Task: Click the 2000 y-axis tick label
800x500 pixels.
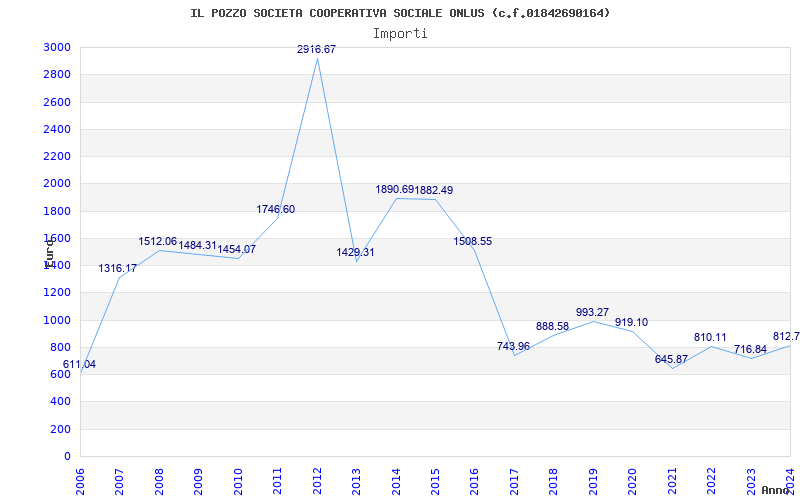Action: pyautogui.click(x=57, y=184)
